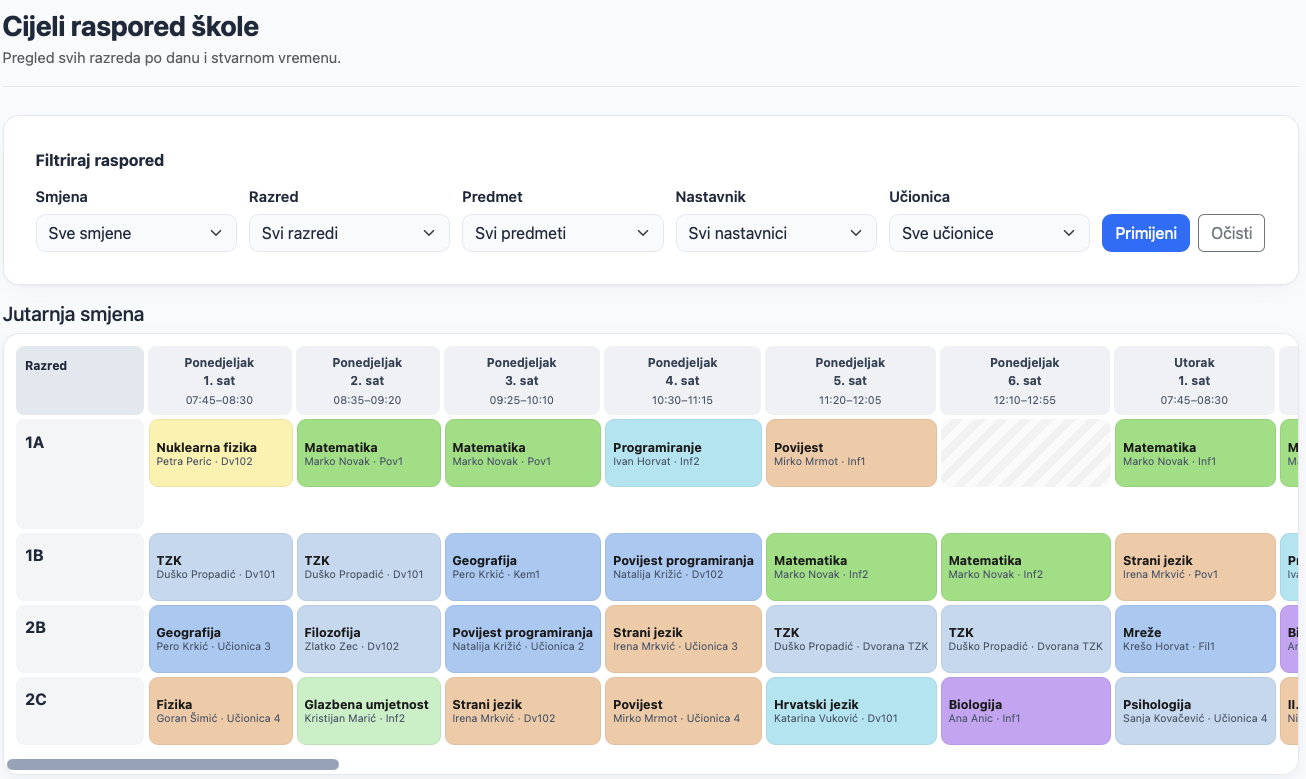Open 1B Strani jezik lesson in Pov1

1195,567
